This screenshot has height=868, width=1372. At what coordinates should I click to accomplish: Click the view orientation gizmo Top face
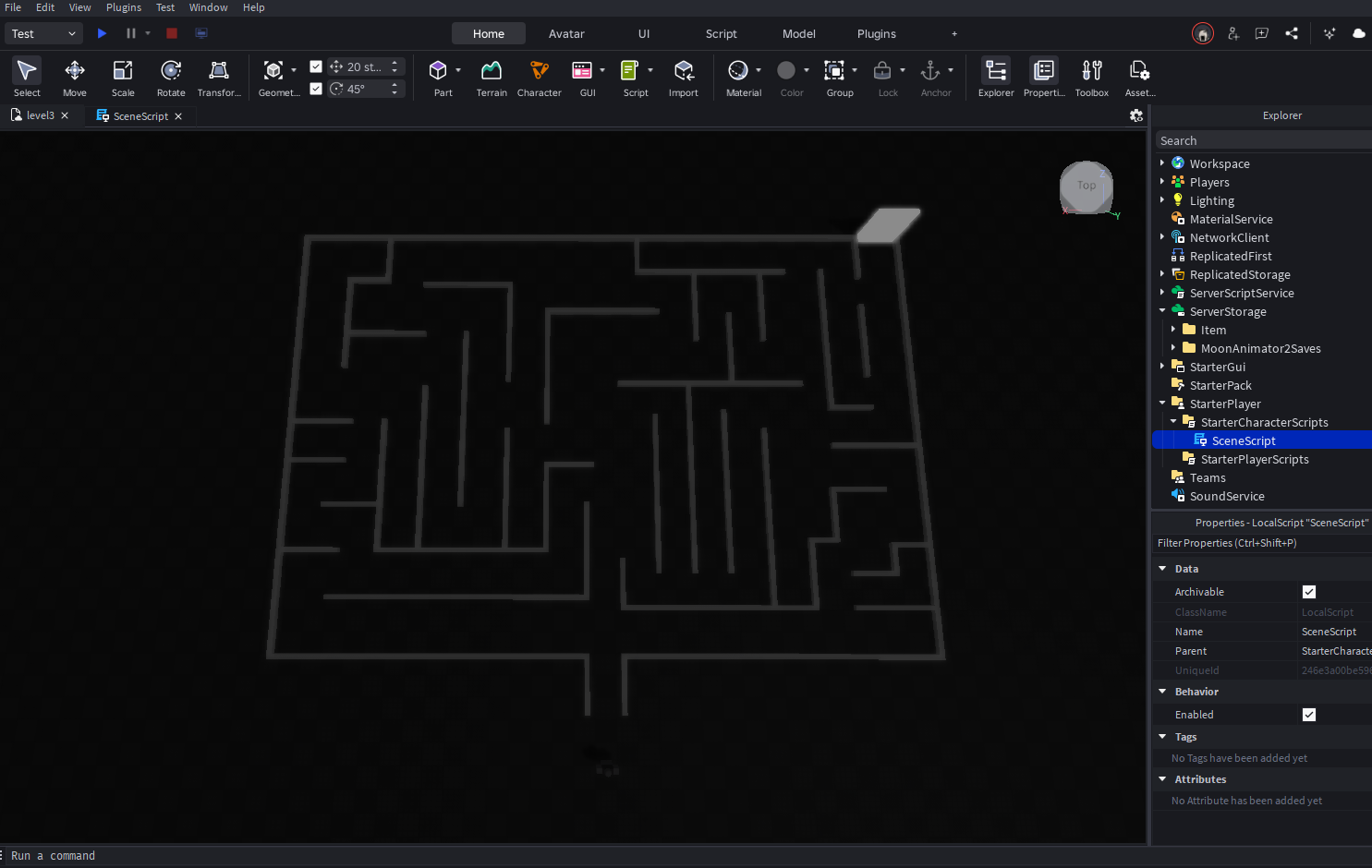(1087, 186)
